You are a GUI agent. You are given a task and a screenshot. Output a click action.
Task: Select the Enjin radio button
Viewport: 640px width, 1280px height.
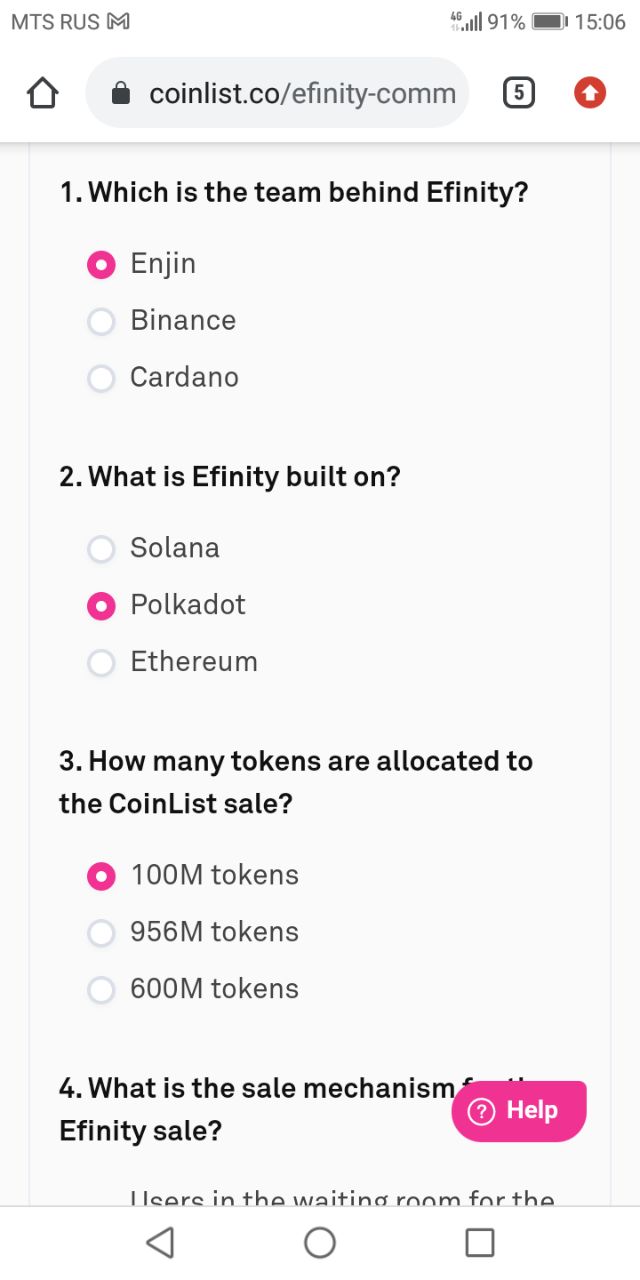101,264
